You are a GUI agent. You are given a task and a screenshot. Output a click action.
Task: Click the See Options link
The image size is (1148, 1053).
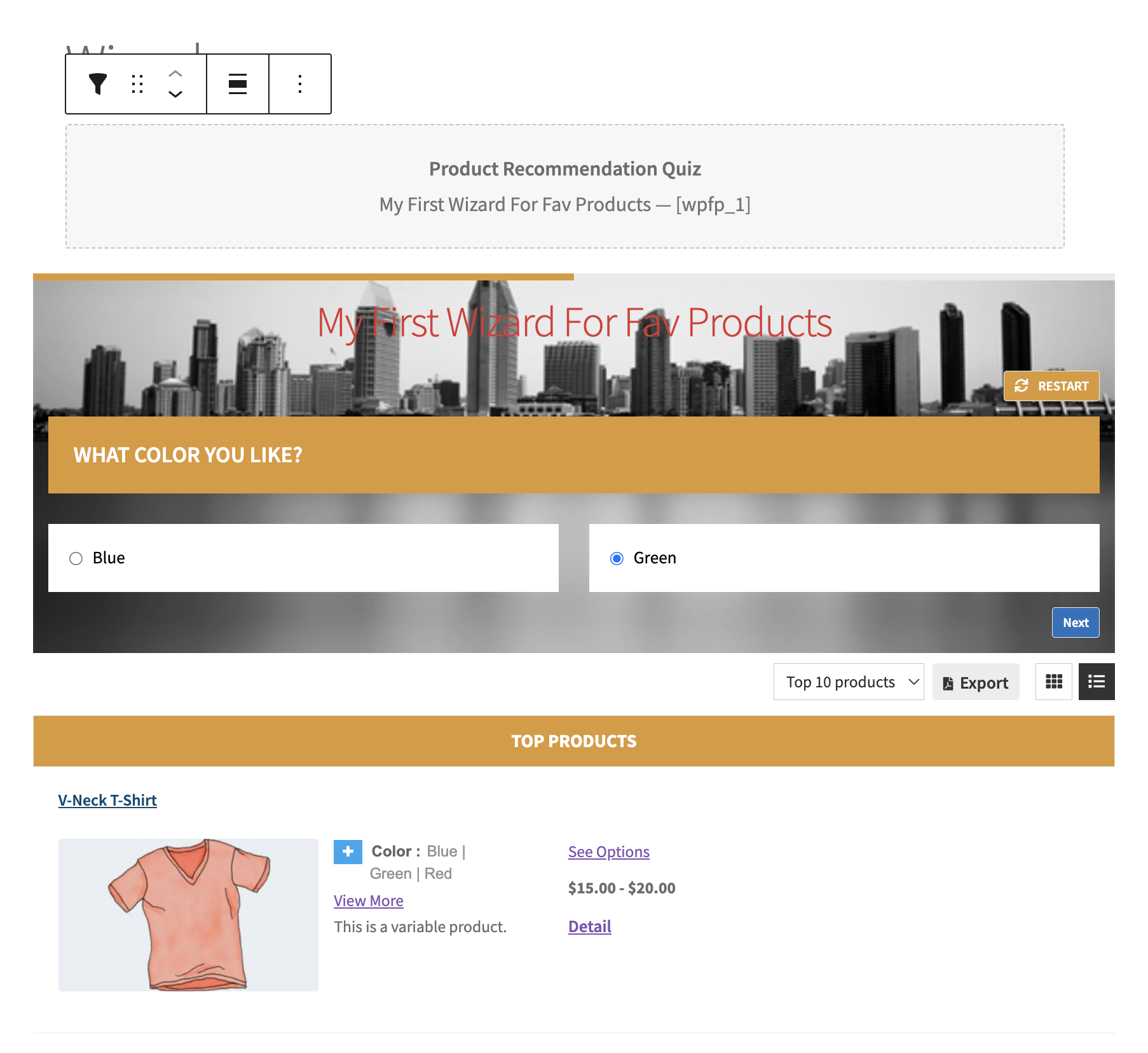click(x=609, y=852)
